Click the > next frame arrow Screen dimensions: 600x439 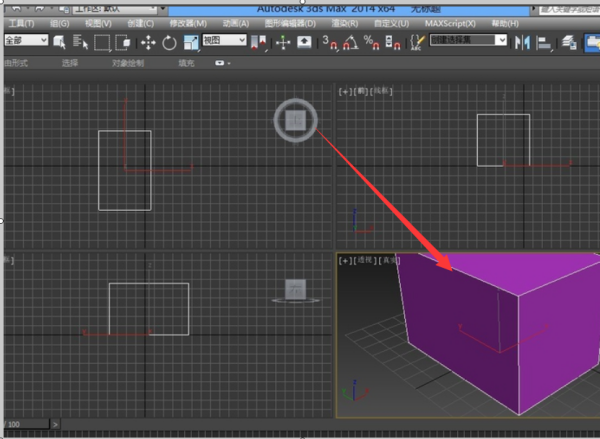55,424
